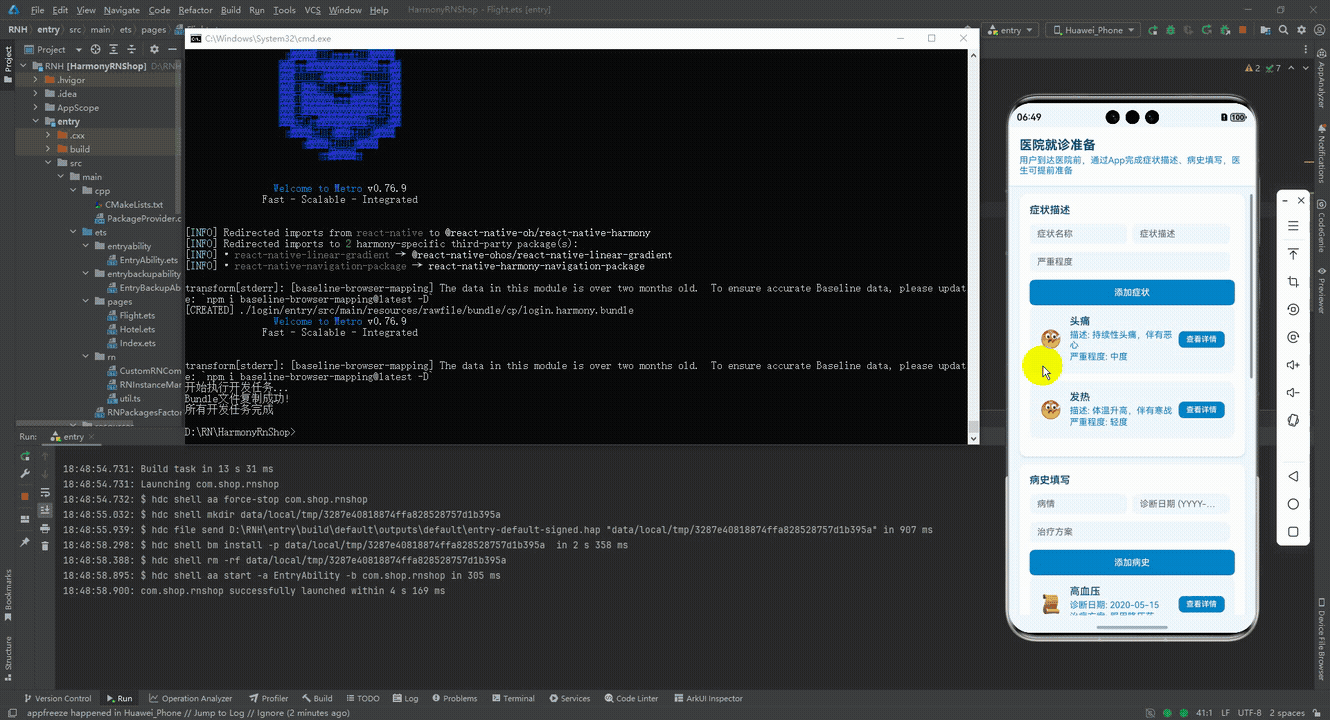Click Collapse All icon in Project panel
This screenshot has height=720, width=1330.
132,49
